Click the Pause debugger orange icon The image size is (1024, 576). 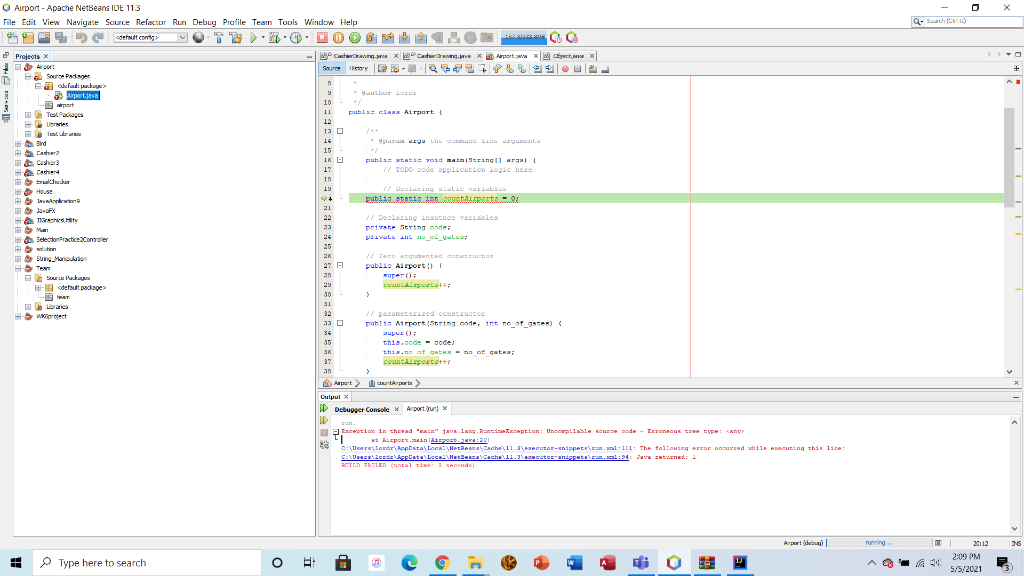tap(338, 37)
